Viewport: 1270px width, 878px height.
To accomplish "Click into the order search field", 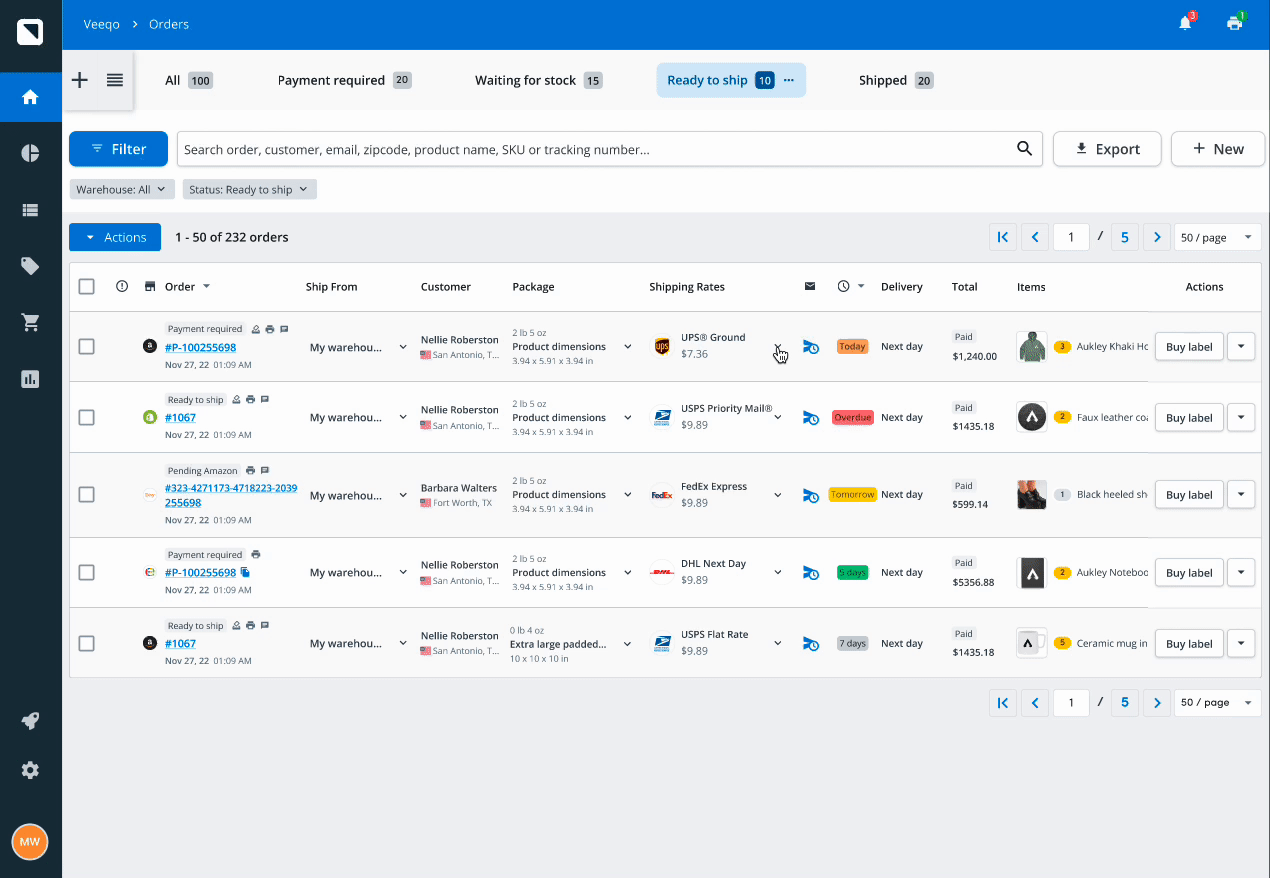I will click(x=595, y=149).
